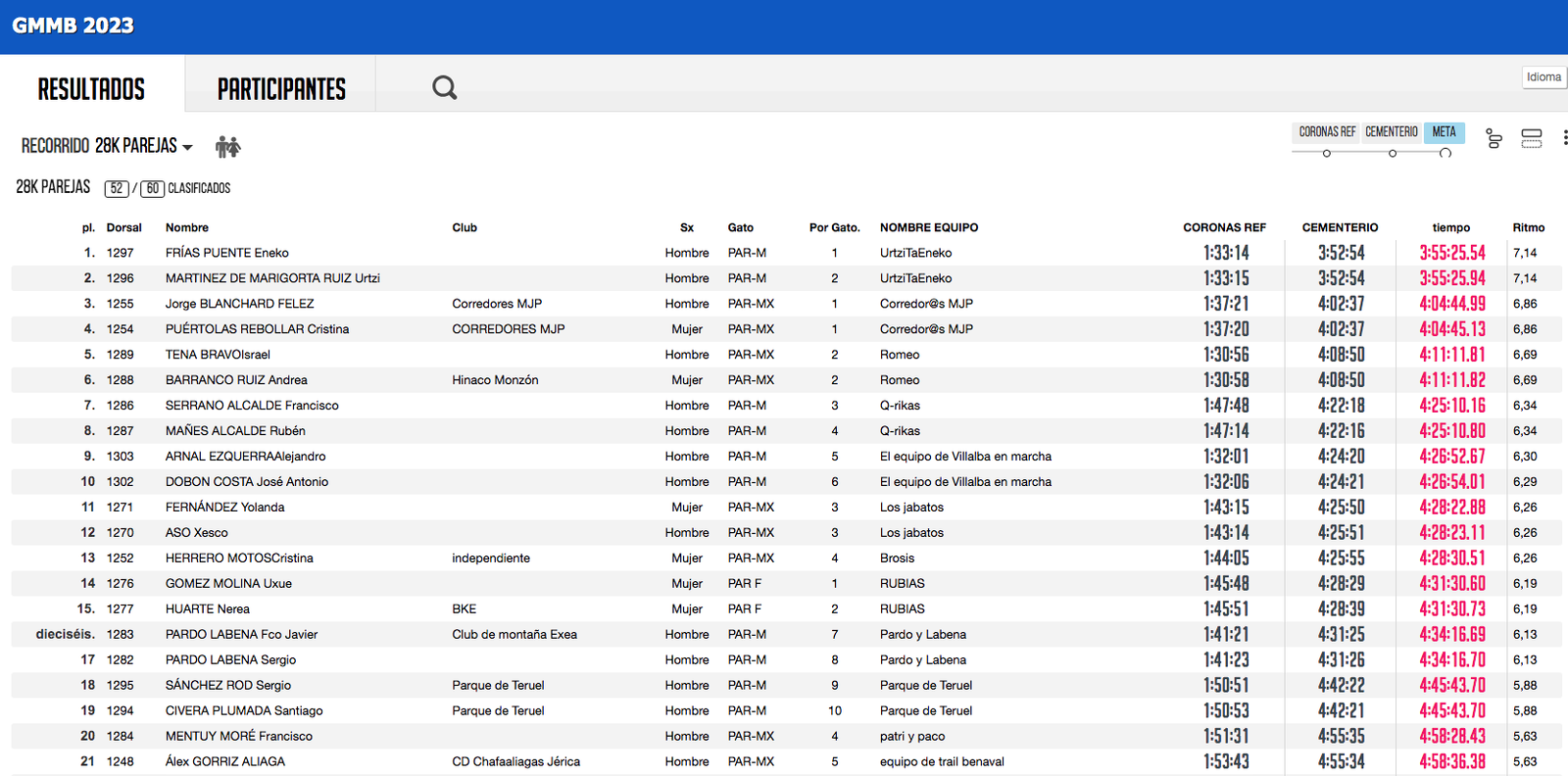This screenshot has width=1568, height=776.
Task: Click the Ritmo column header
Action: (1528, 227)
